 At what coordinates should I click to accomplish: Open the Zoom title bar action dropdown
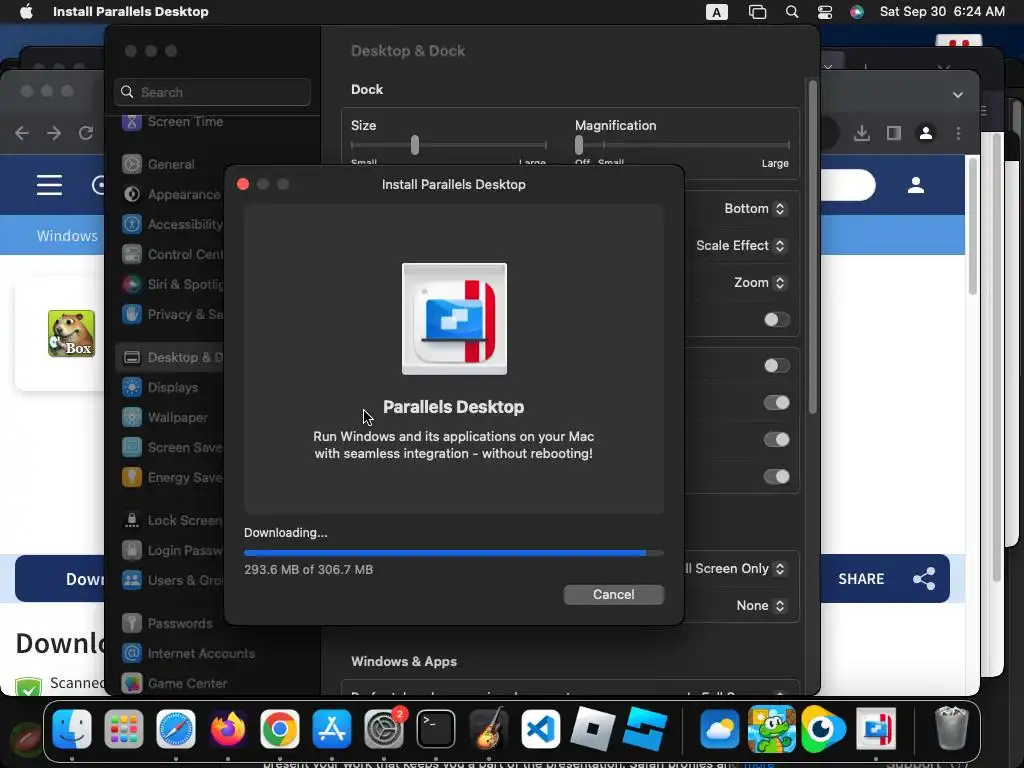(759, 283)
